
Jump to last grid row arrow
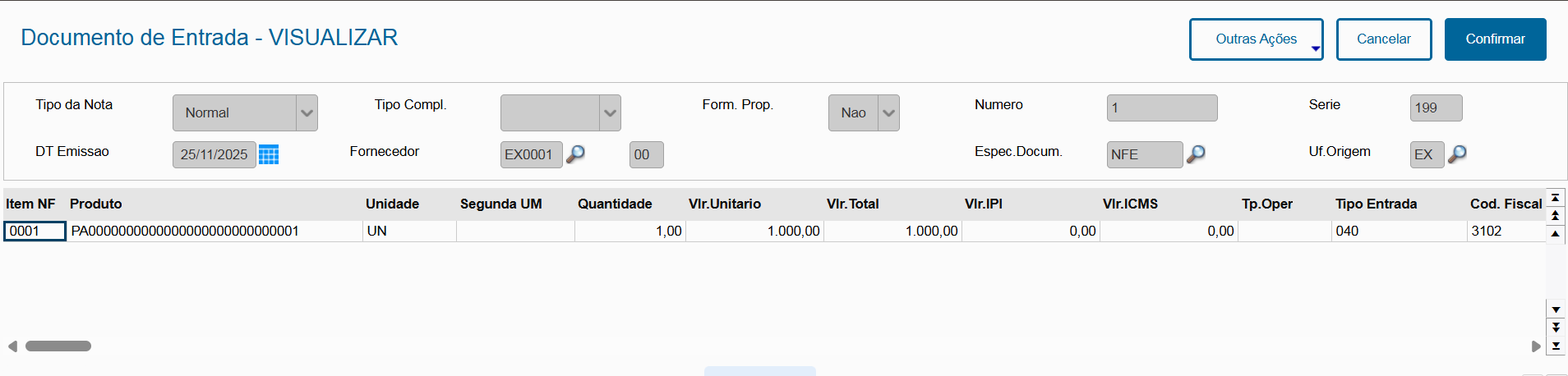coord(1556,346)
